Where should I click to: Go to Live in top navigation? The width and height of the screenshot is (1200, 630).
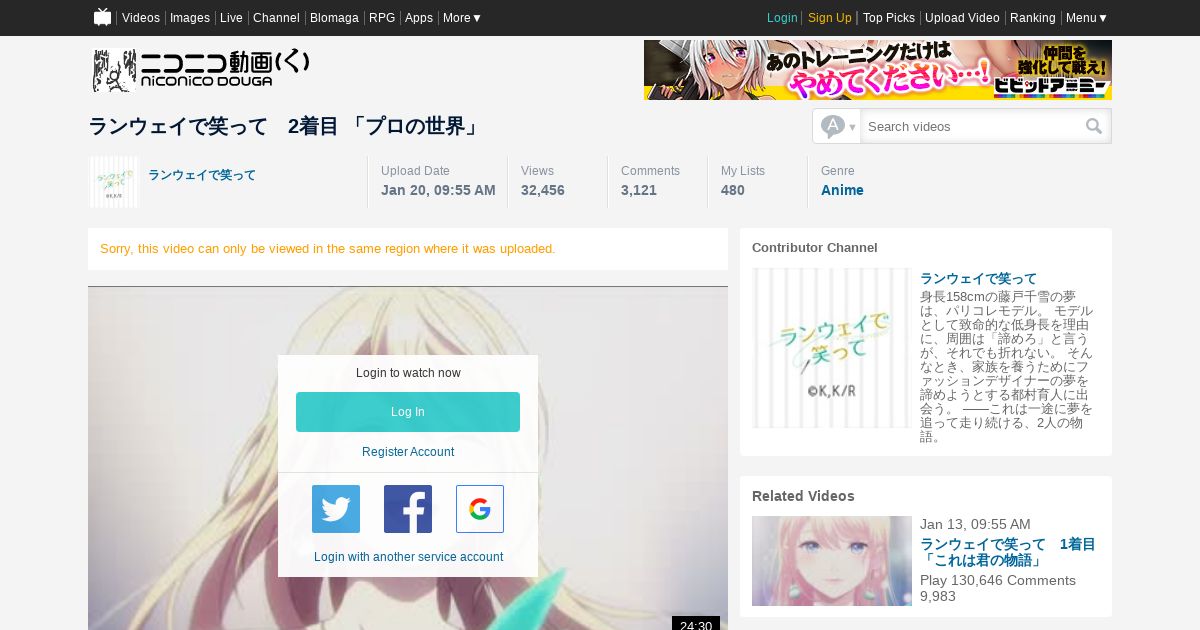click(x=231, y=18)
